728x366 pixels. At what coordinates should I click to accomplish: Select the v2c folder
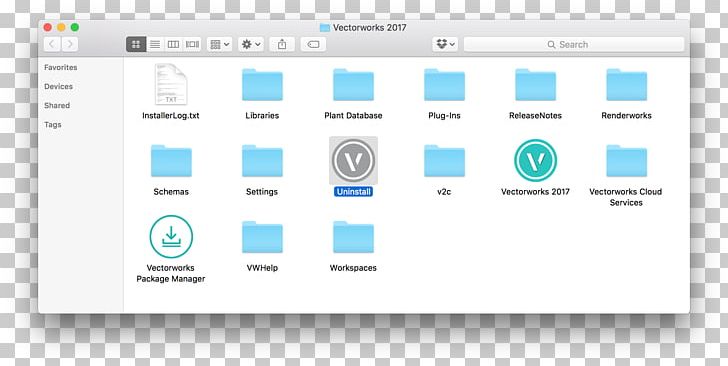coord(444,161)
